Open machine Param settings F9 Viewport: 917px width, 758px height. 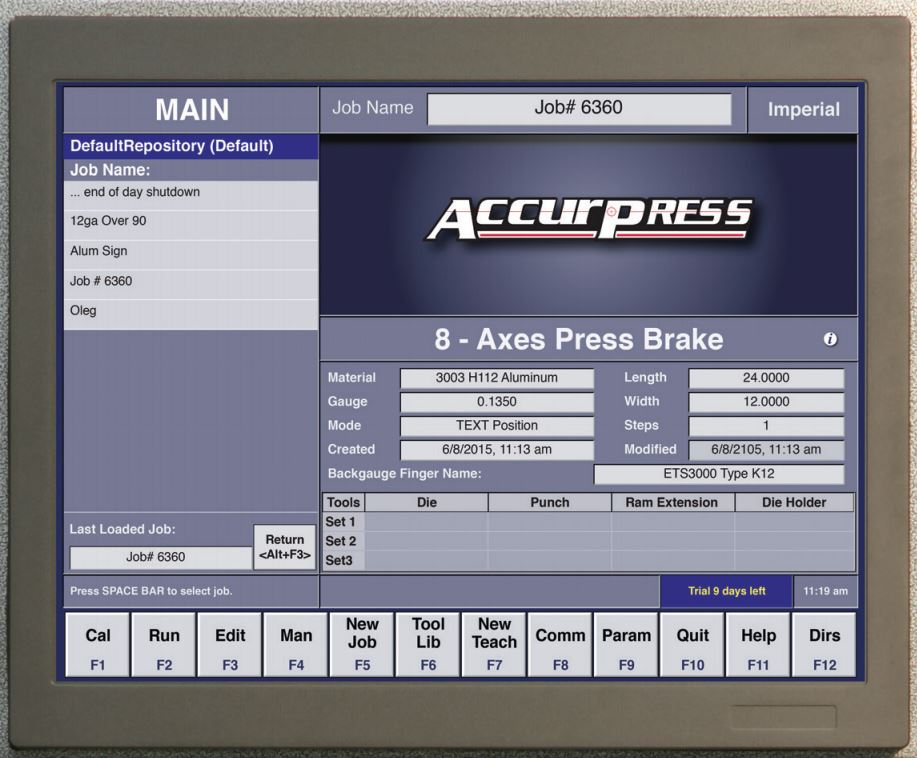625,643
